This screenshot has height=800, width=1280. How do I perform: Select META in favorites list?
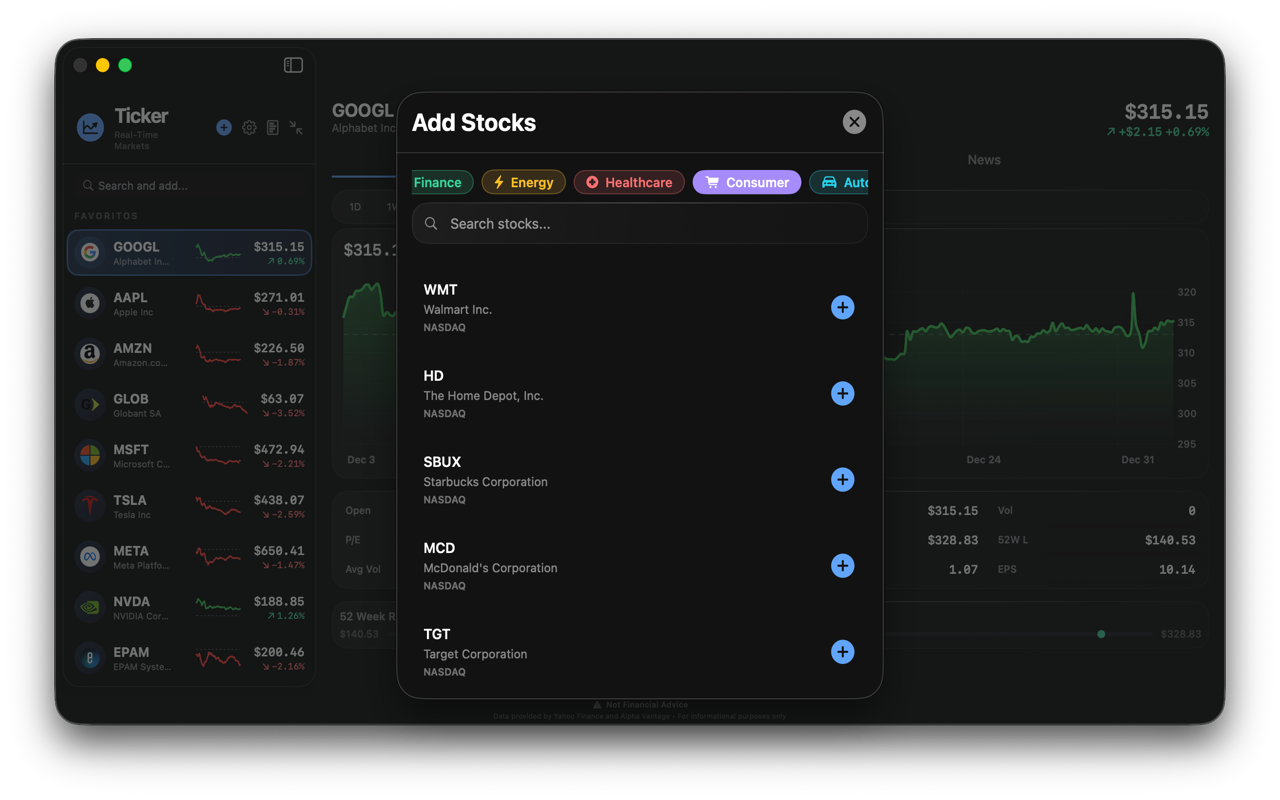click(189, 556)
